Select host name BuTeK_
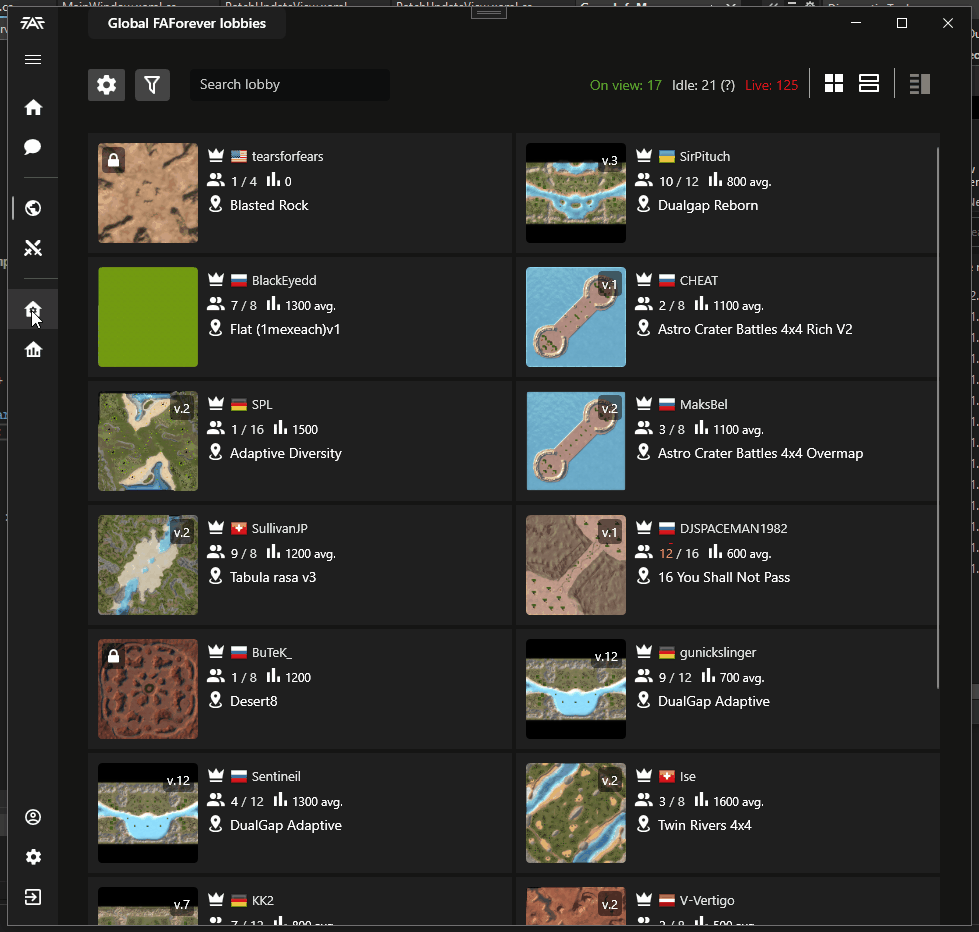The width and height of the screenshot is (979, 932). click(x=271, y=652)
